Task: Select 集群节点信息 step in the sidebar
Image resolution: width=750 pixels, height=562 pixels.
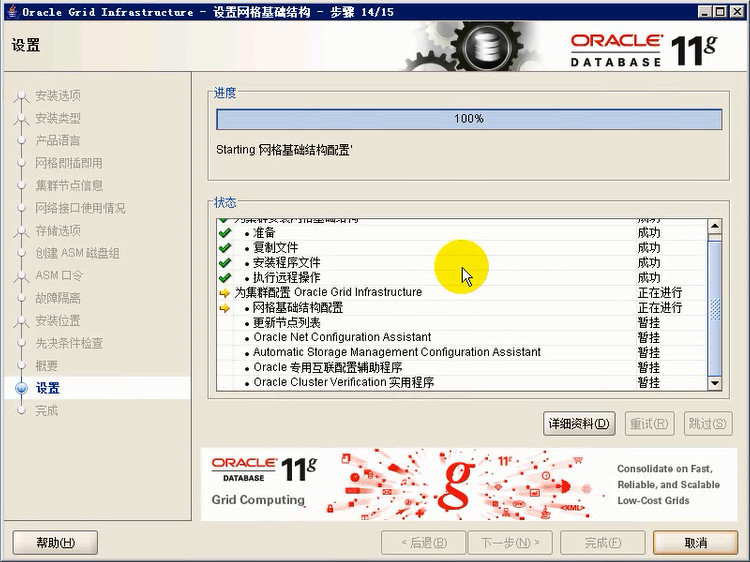Action: 69,186
